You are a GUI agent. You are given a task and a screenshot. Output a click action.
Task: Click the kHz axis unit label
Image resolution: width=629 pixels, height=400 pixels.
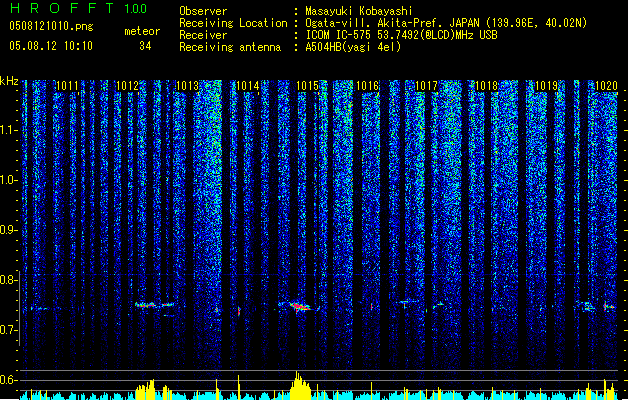9,81
